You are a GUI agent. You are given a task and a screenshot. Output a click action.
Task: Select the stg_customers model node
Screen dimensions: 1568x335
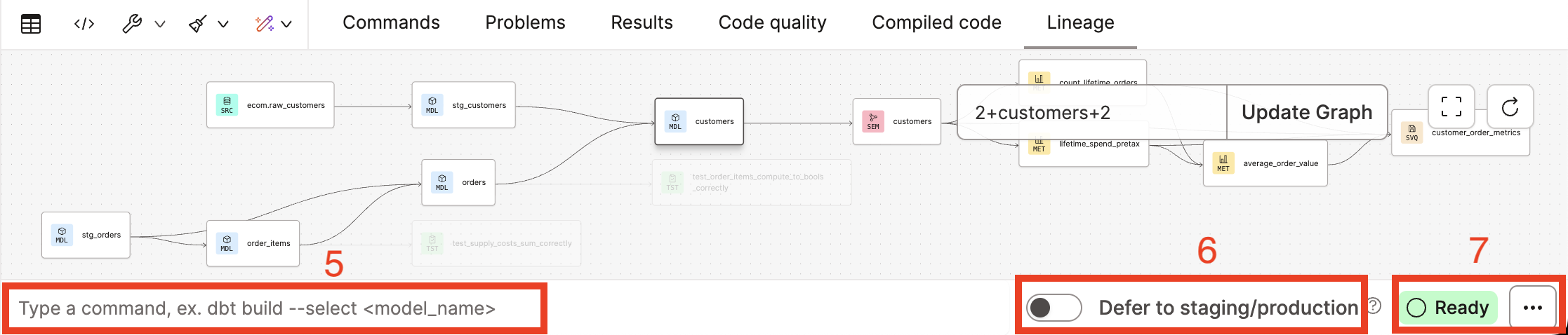[x=464, y=105]
